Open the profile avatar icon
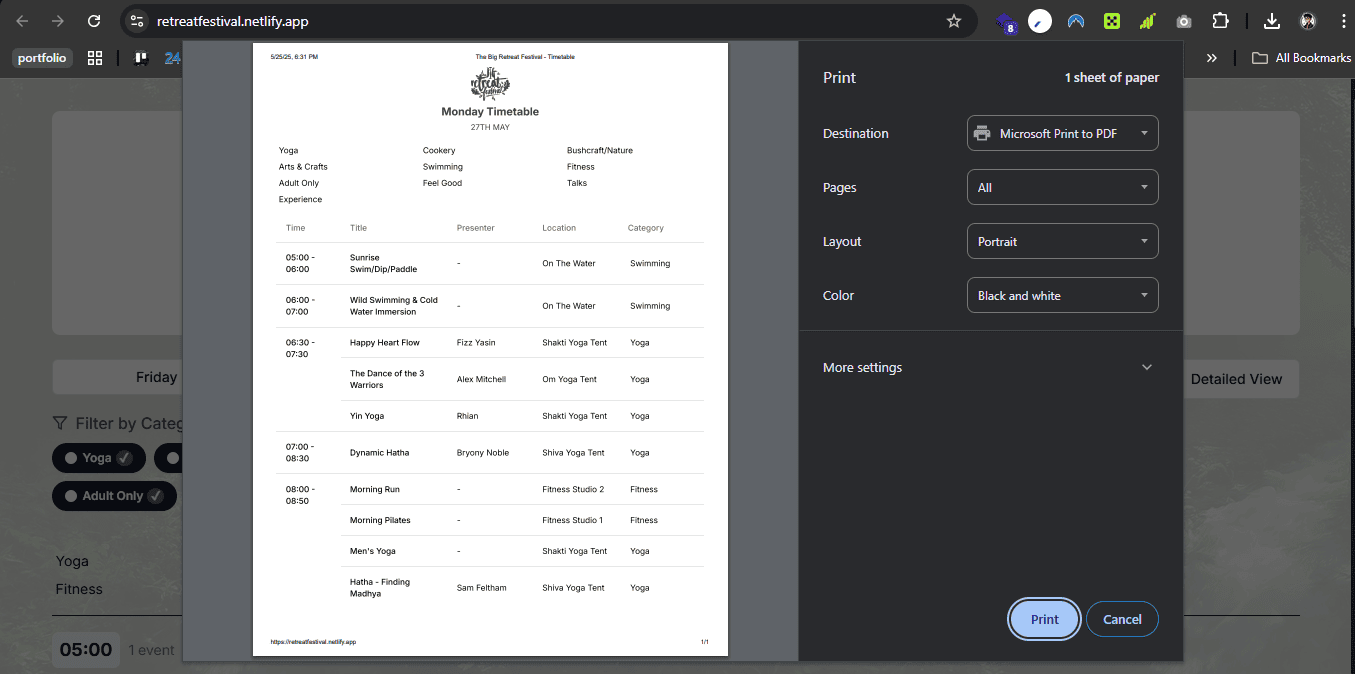 click(x=1308, y=21)
